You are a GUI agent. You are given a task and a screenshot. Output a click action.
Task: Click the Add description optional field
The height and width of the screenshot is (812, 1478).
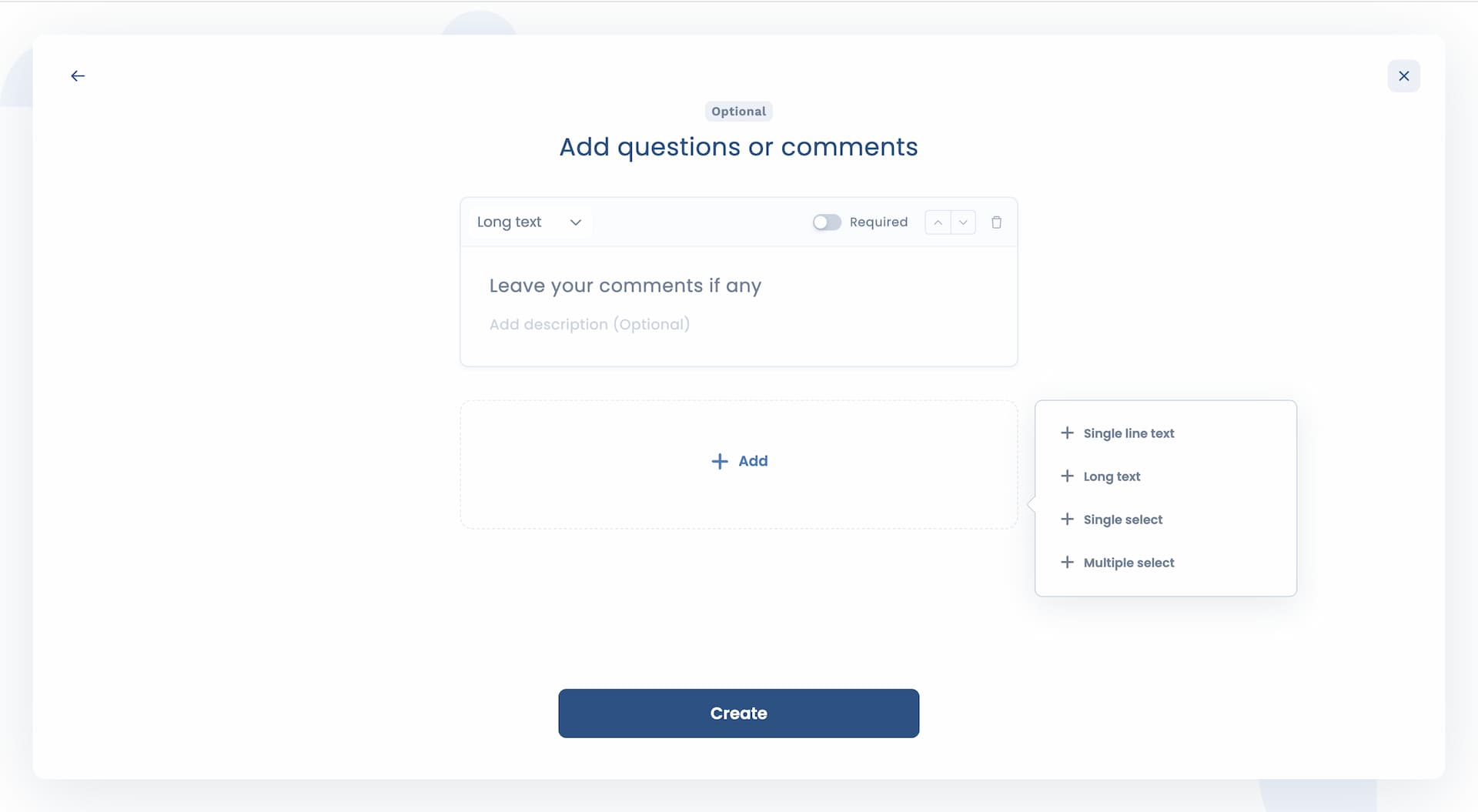(x=589, y=324)
